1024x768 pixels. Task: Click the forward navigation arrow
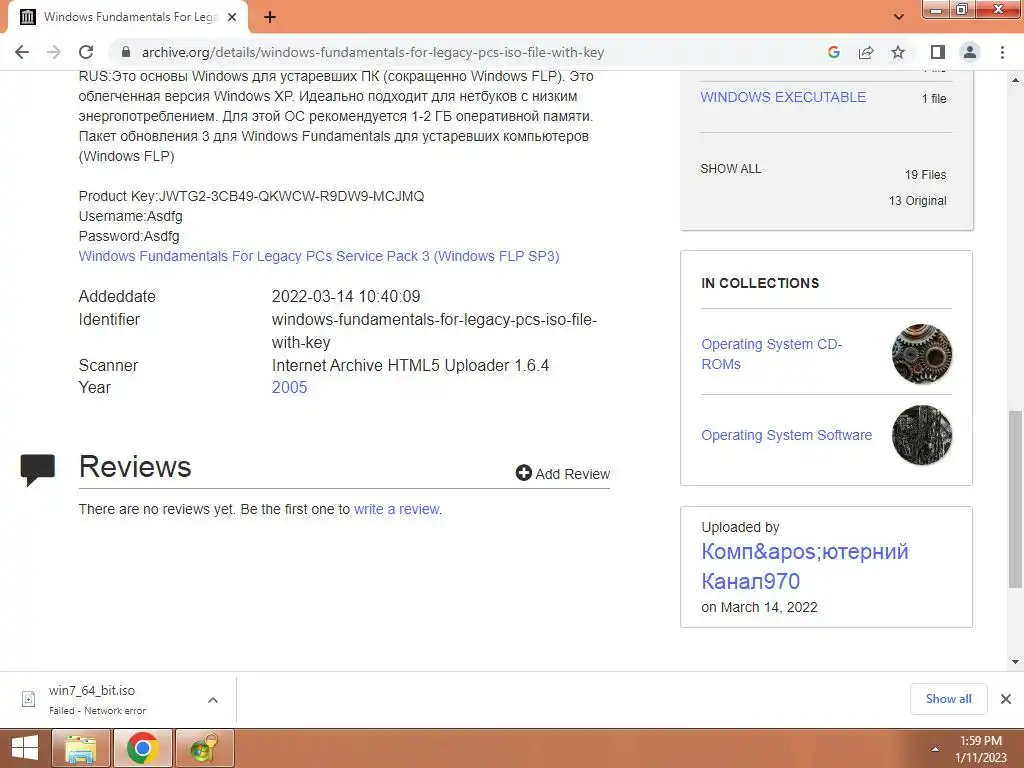(54, 52)
